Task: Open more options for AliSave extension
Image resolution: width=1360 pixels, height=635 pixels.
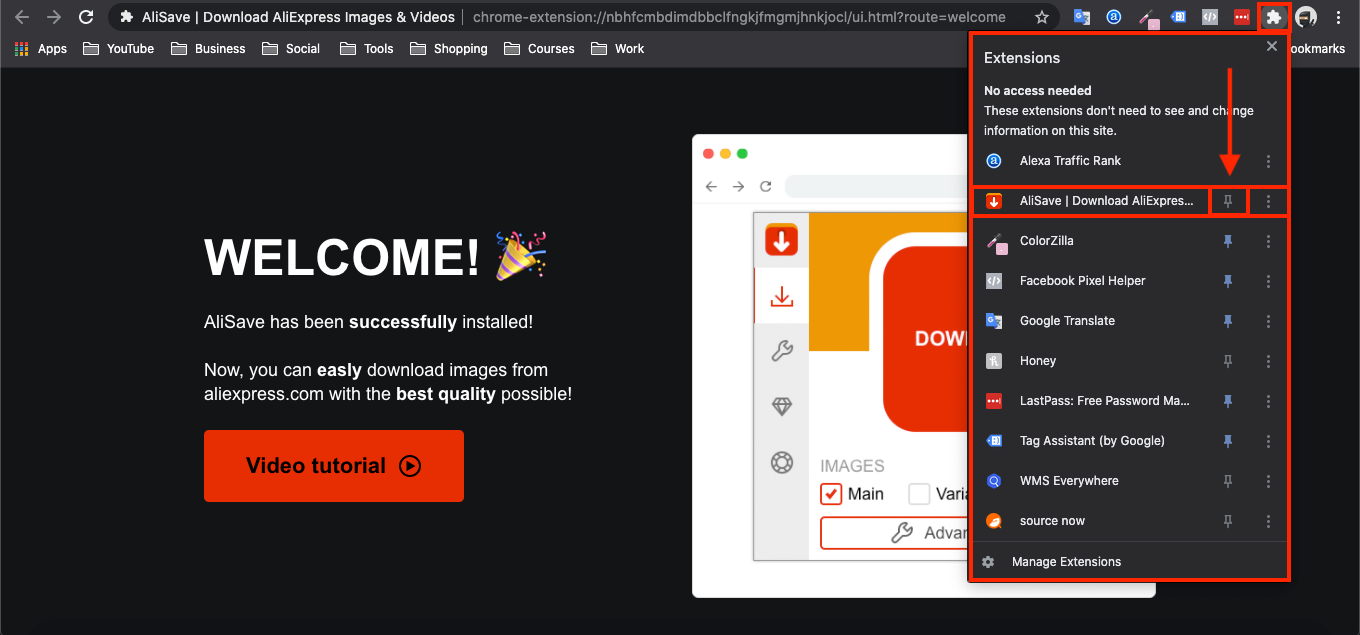Action: [x=1268, y=201]
